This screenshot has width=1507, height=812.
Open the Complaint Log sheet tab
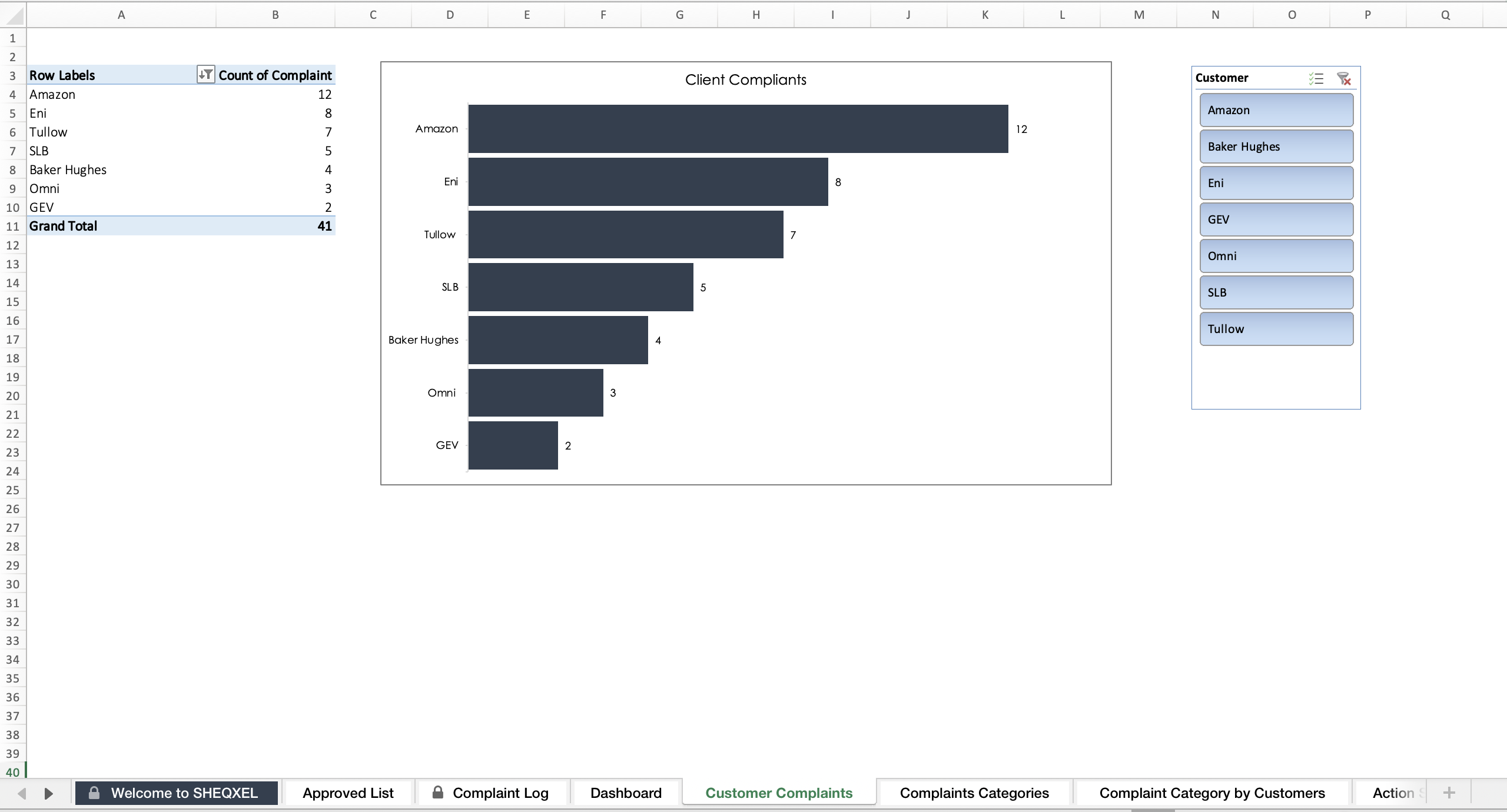click(491, 793)
